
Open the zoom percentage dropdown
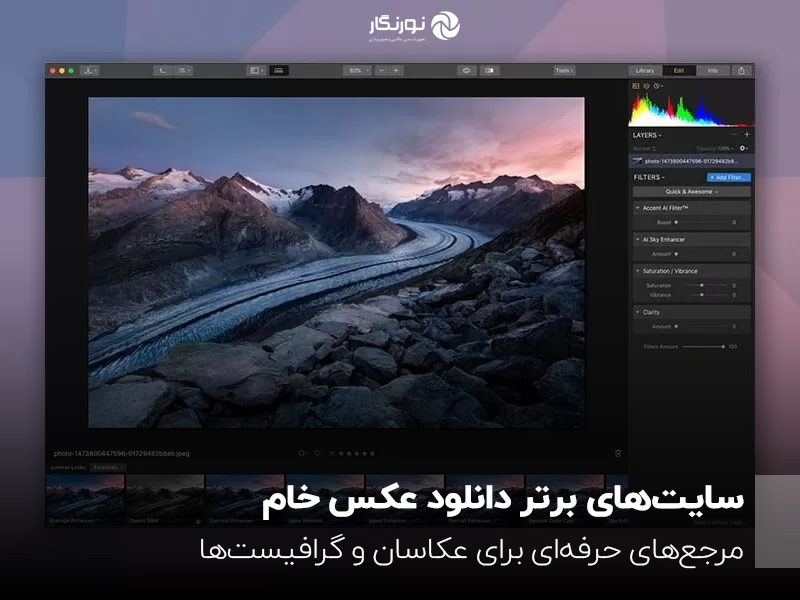[356, 70]
